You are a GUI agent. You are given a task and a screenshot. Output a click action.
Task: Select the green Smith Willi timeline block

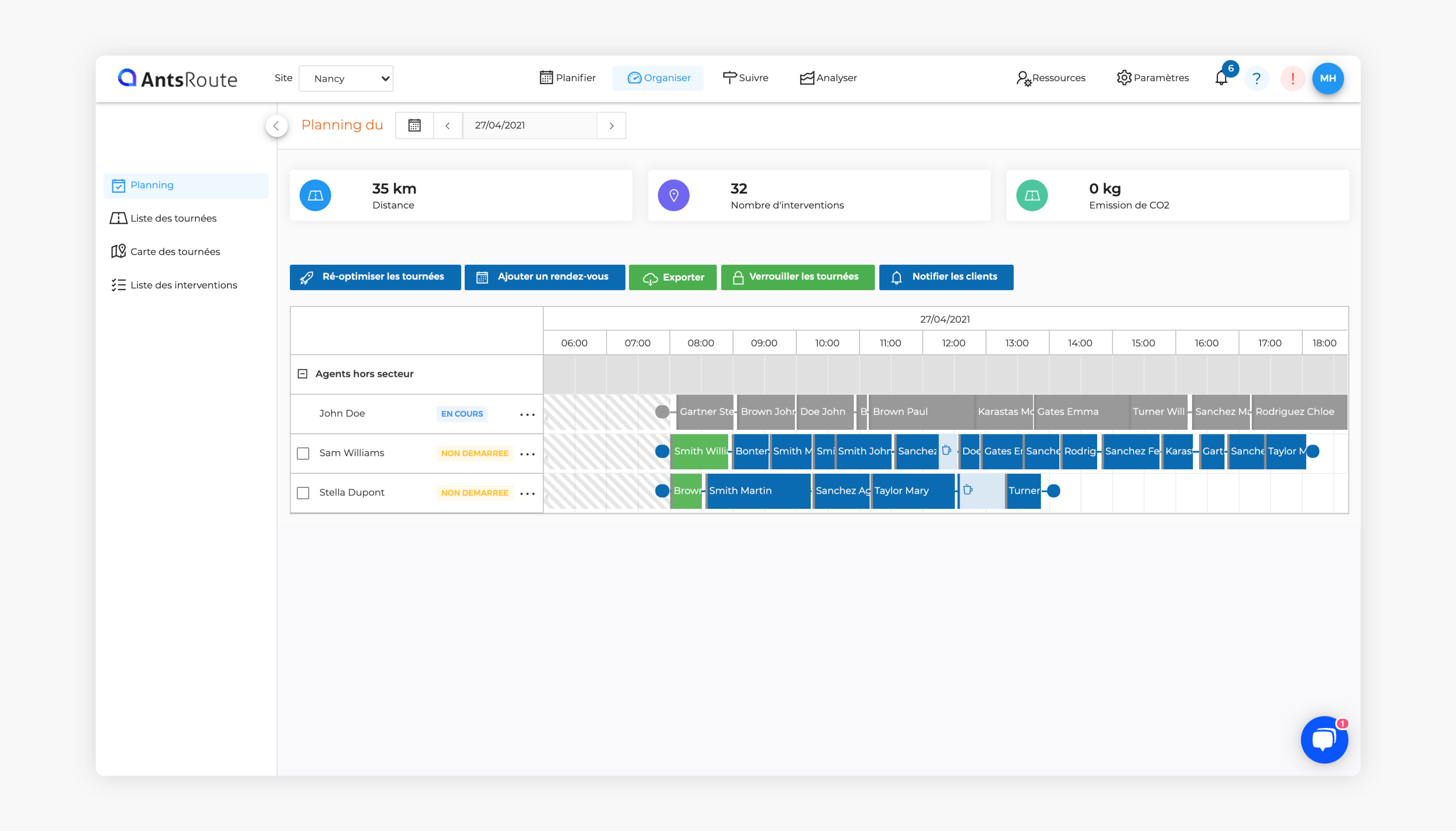pos(700,451)
